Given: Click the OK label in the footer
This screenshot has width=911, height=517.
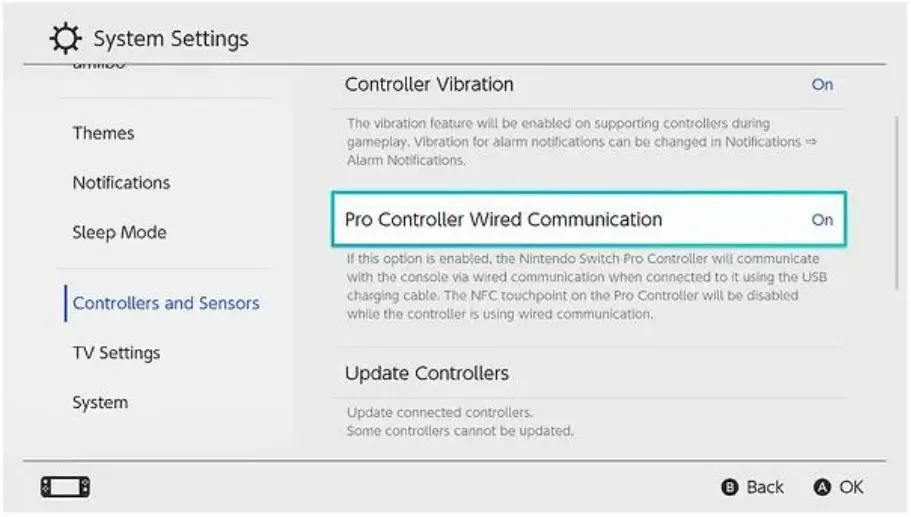Looking at the screenshot, I should coord(850,487).
